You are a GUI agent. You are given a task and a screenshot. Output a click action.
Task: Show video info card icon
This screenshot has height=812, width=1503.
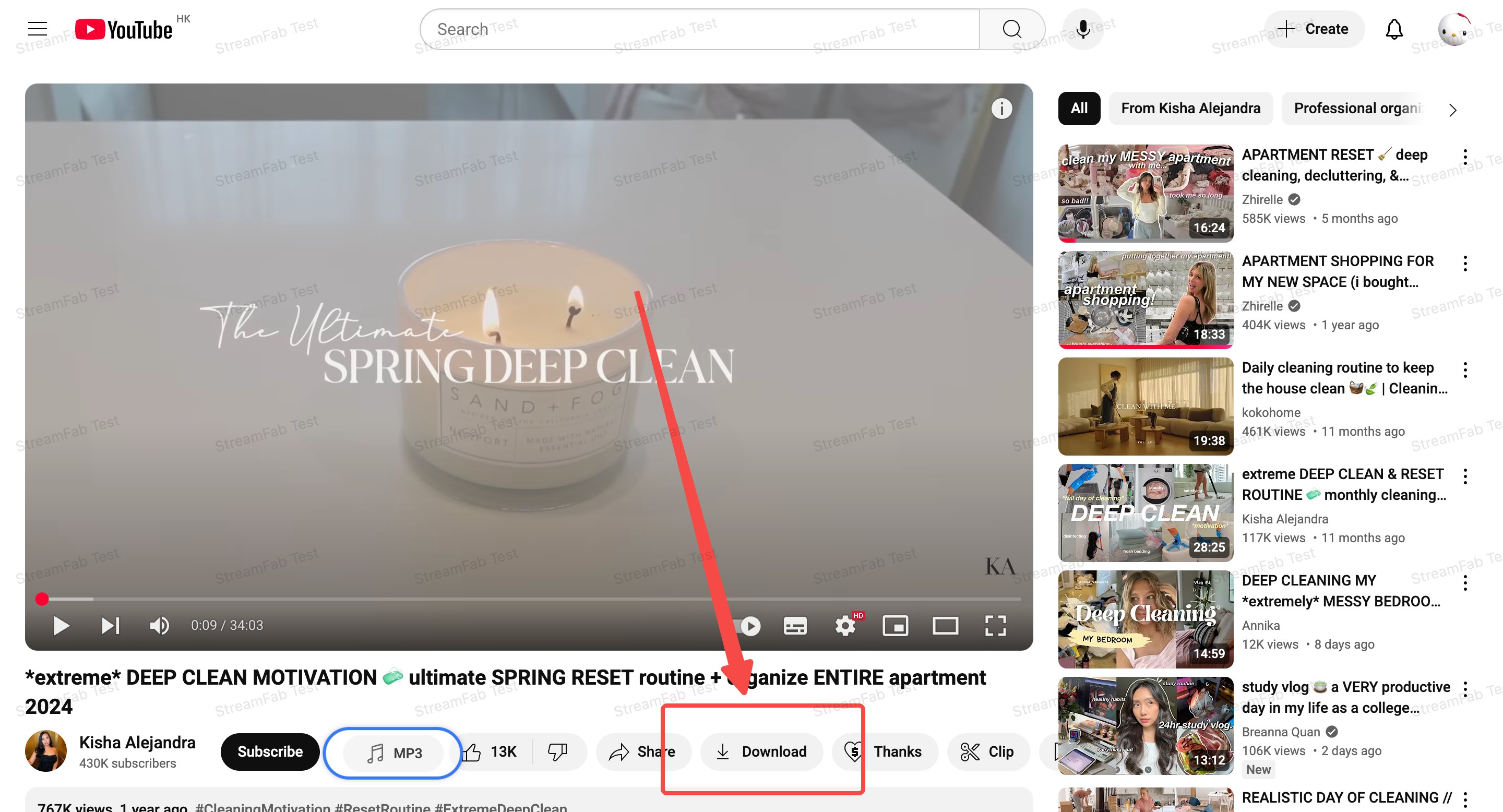[x=1002, y=109]
